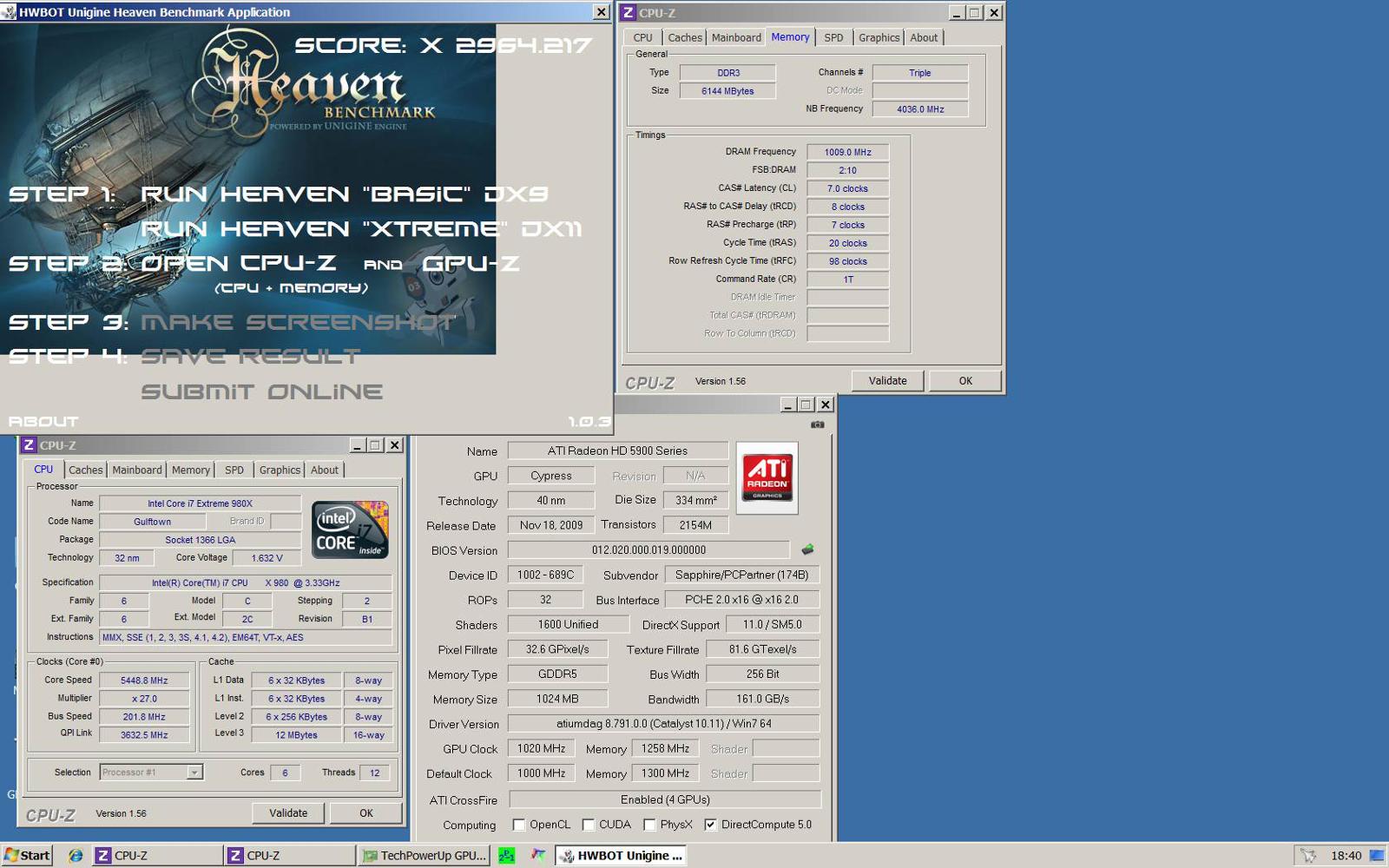Click the GPU Clock 1020 MHz field
This screenshot has height=868, width=1389.
point(541,749)
